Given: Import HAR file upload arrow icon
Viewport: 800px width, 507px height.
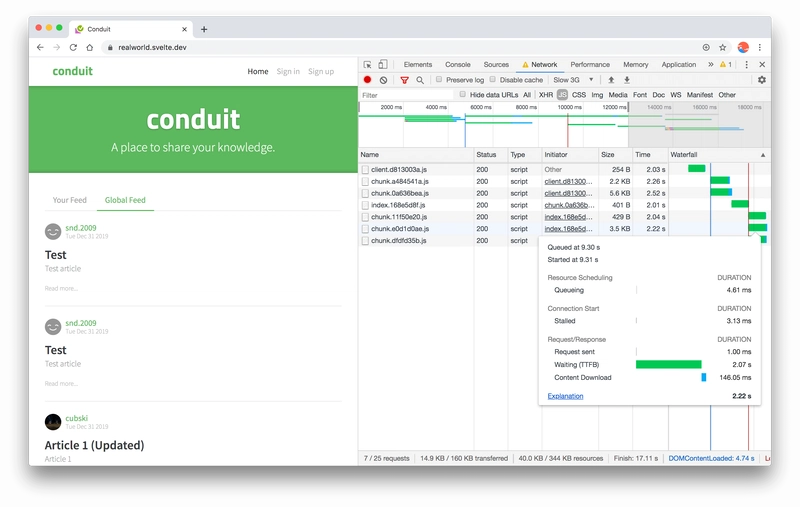Looking at the screenshot, I should (x=611, y=80).
